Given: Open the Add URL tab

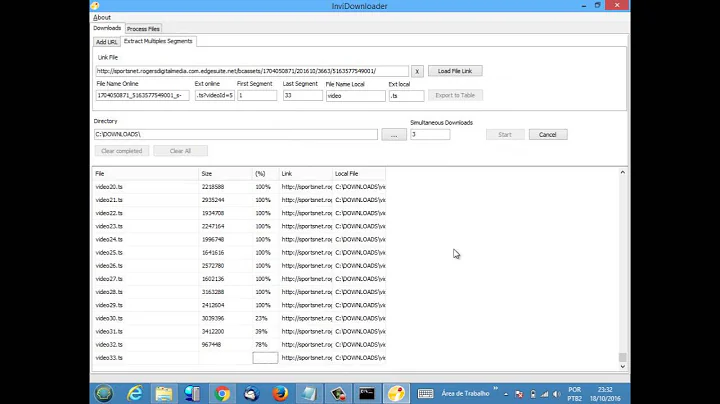Looking at the screenshot, I should coord(107,42).
